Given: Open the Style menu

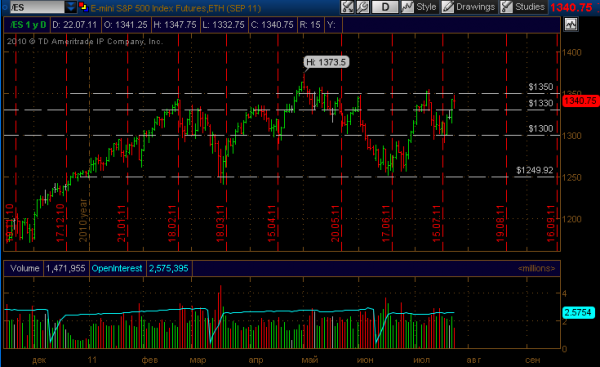Looking at the screenshot, I should click(x=426, y=7).
